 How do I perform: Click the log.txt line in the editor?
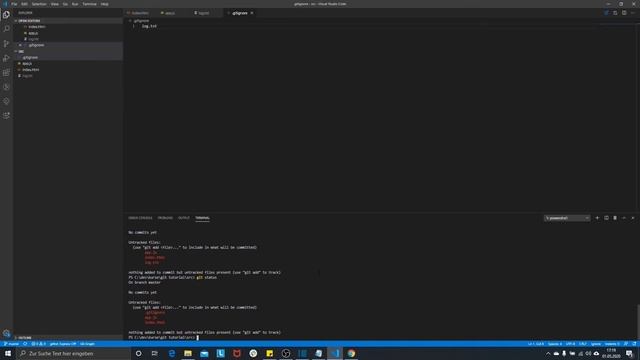pos(149,26)
